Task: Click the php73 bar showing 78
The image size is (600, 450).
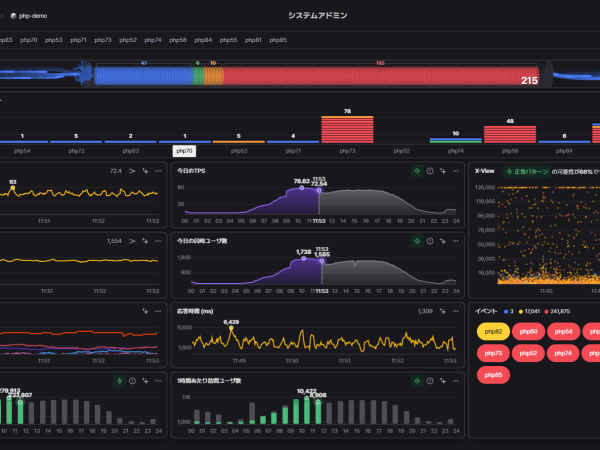Action: pos(347,129)
